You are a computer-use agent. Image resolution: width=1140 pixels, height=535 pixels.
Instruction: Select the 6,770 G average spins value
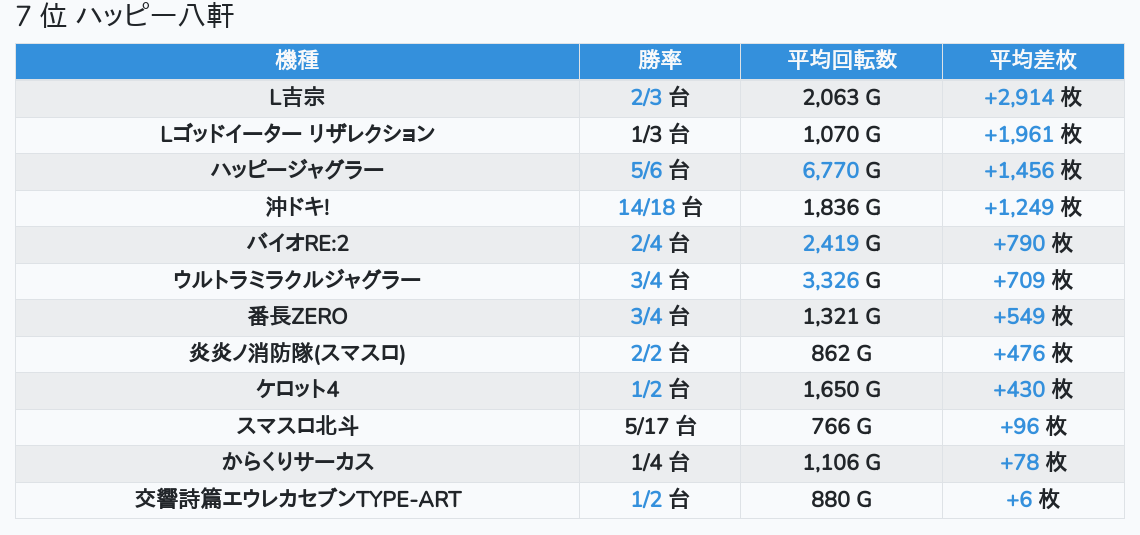pos(842,171)
